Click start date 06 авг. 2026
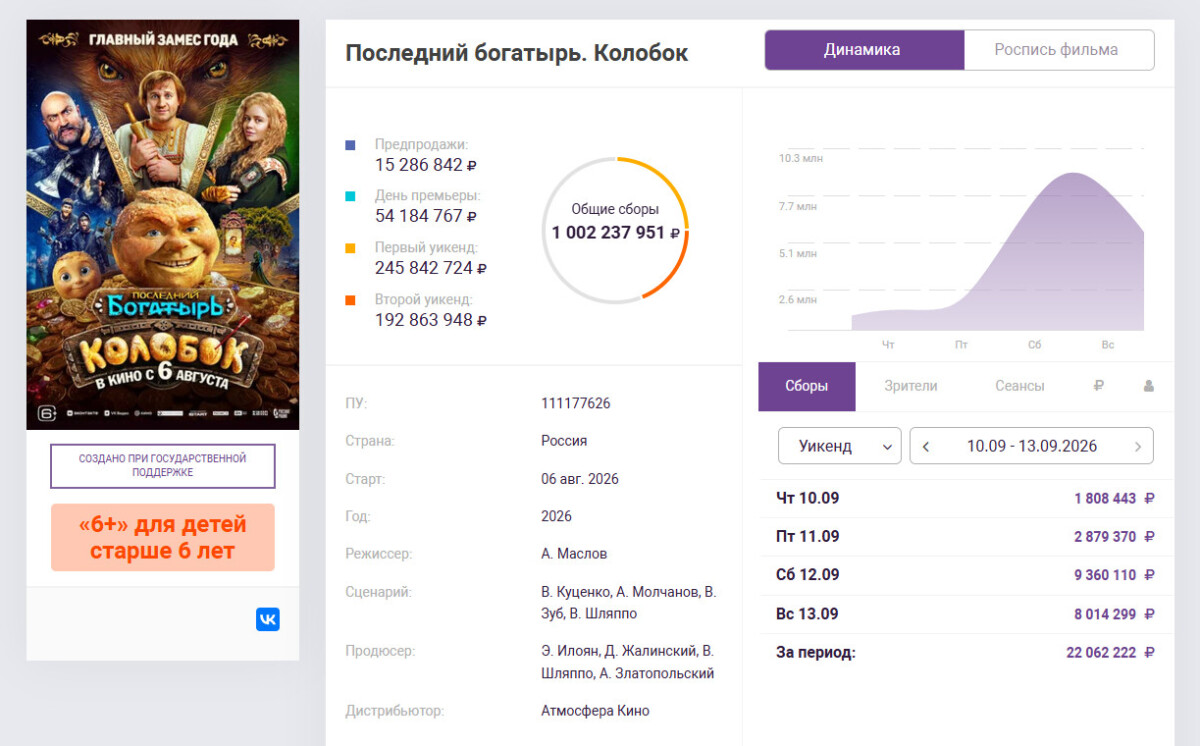The width and height of the screenshot is (1200, 746). (580, 479)
